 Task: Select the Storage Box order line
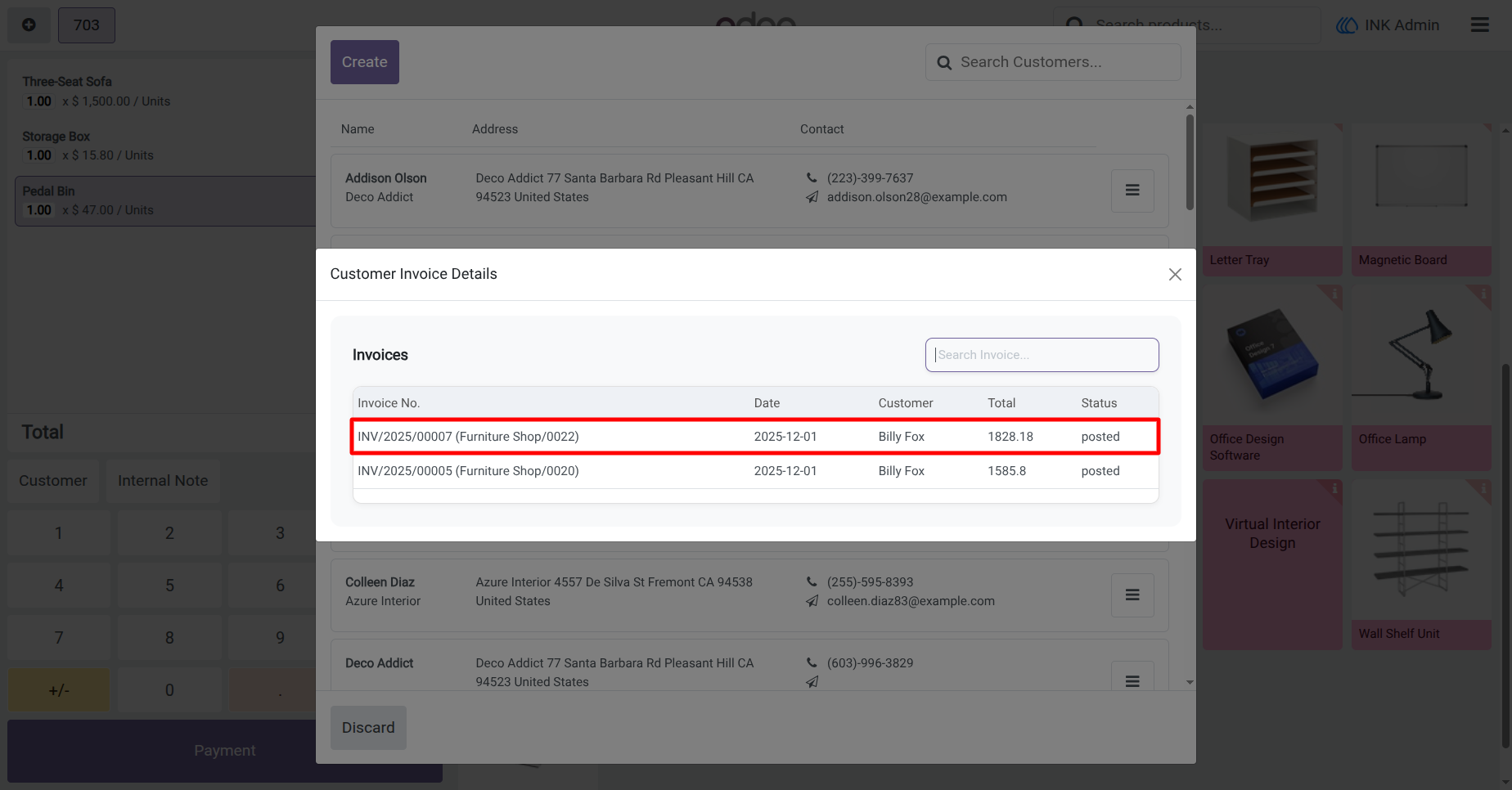(165, 146)
